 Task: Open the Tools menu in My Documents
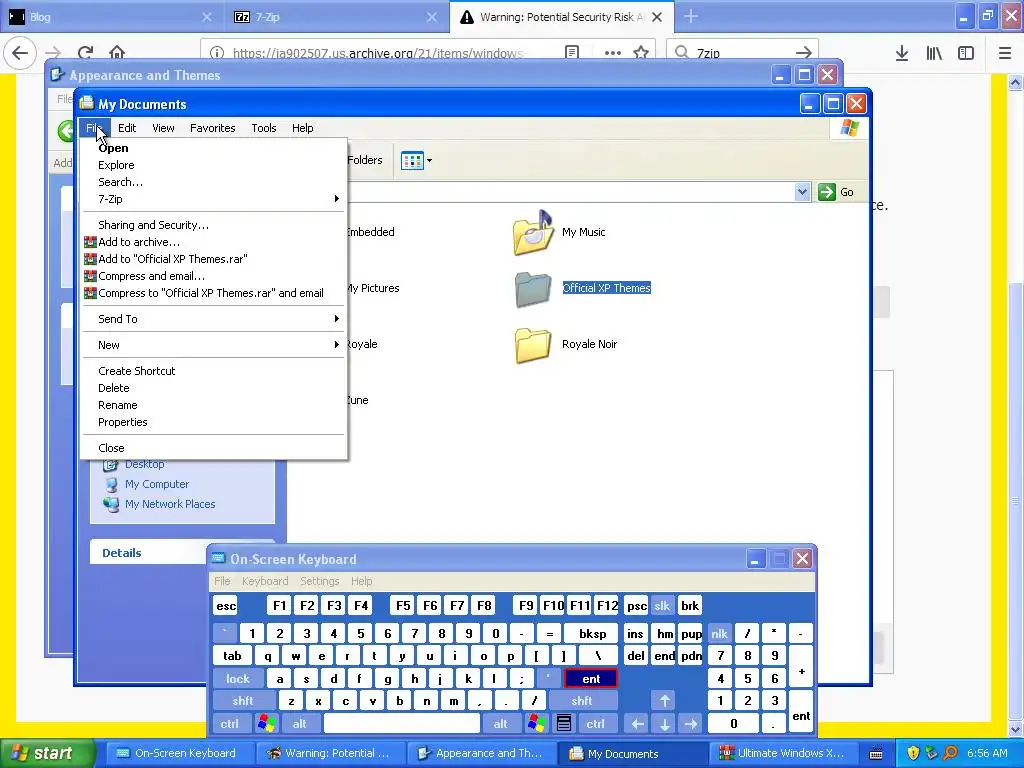(264, 128)
